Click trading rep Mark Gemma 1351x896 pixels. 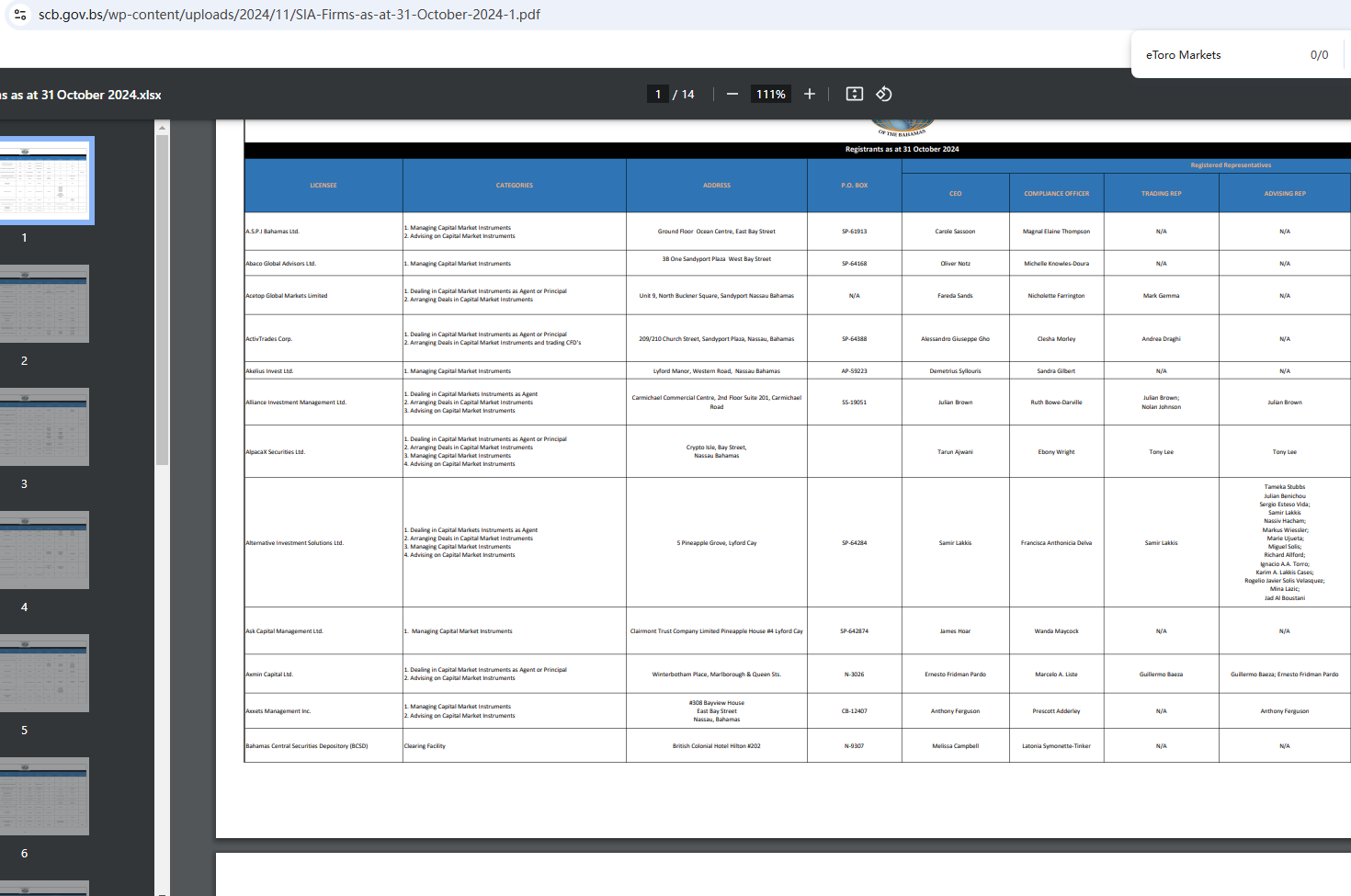pos(1161,296)
